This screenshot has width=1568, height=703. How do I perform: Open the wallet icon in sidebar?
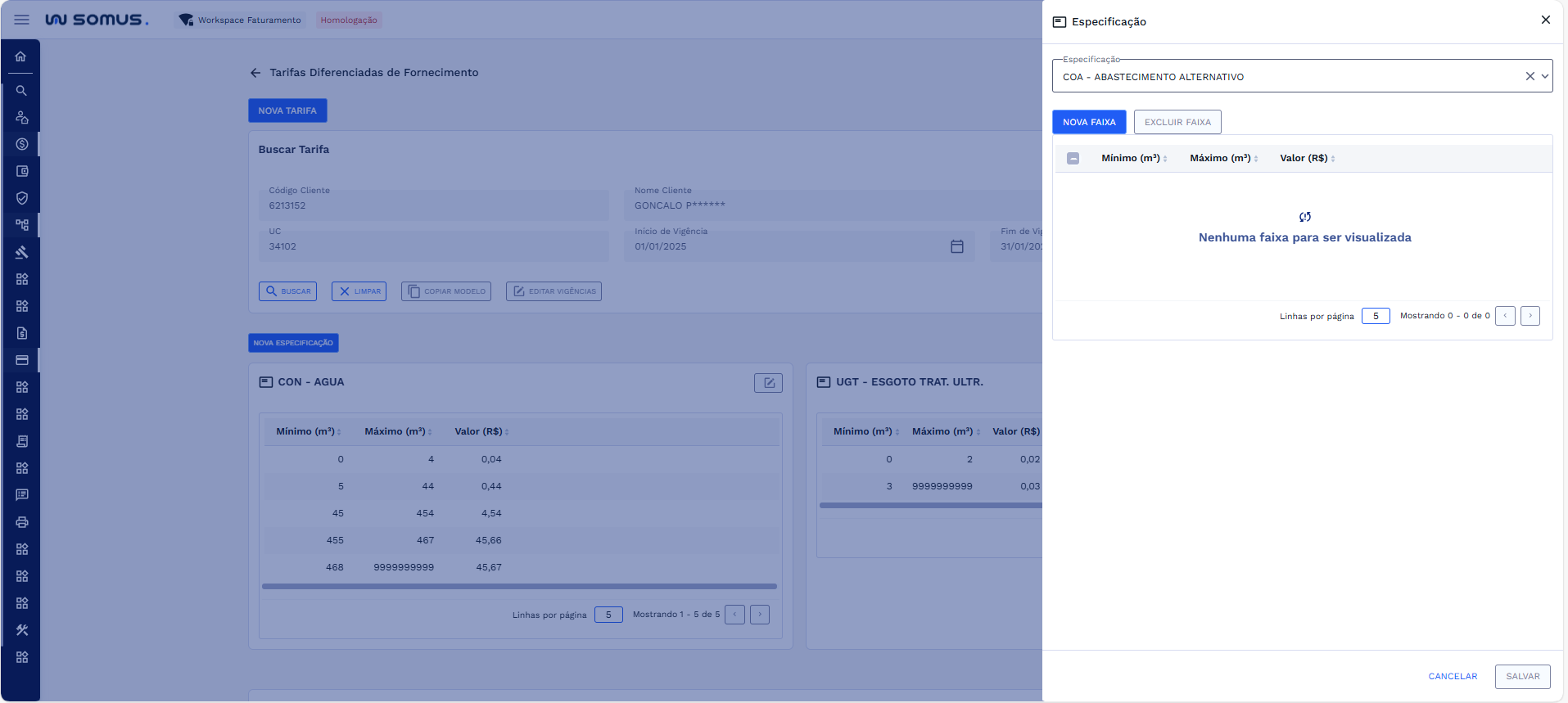pyautogui.click(x=21, y=171)
